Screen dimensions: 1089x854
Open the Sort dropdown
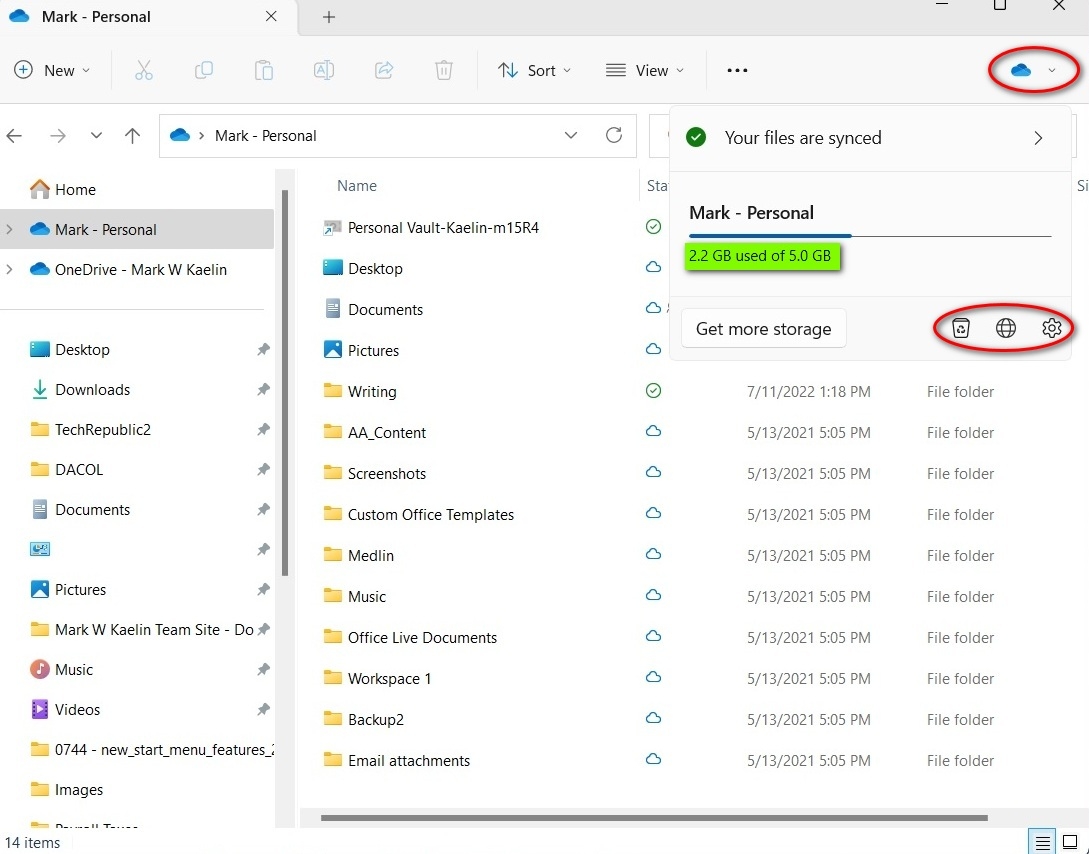535,70
